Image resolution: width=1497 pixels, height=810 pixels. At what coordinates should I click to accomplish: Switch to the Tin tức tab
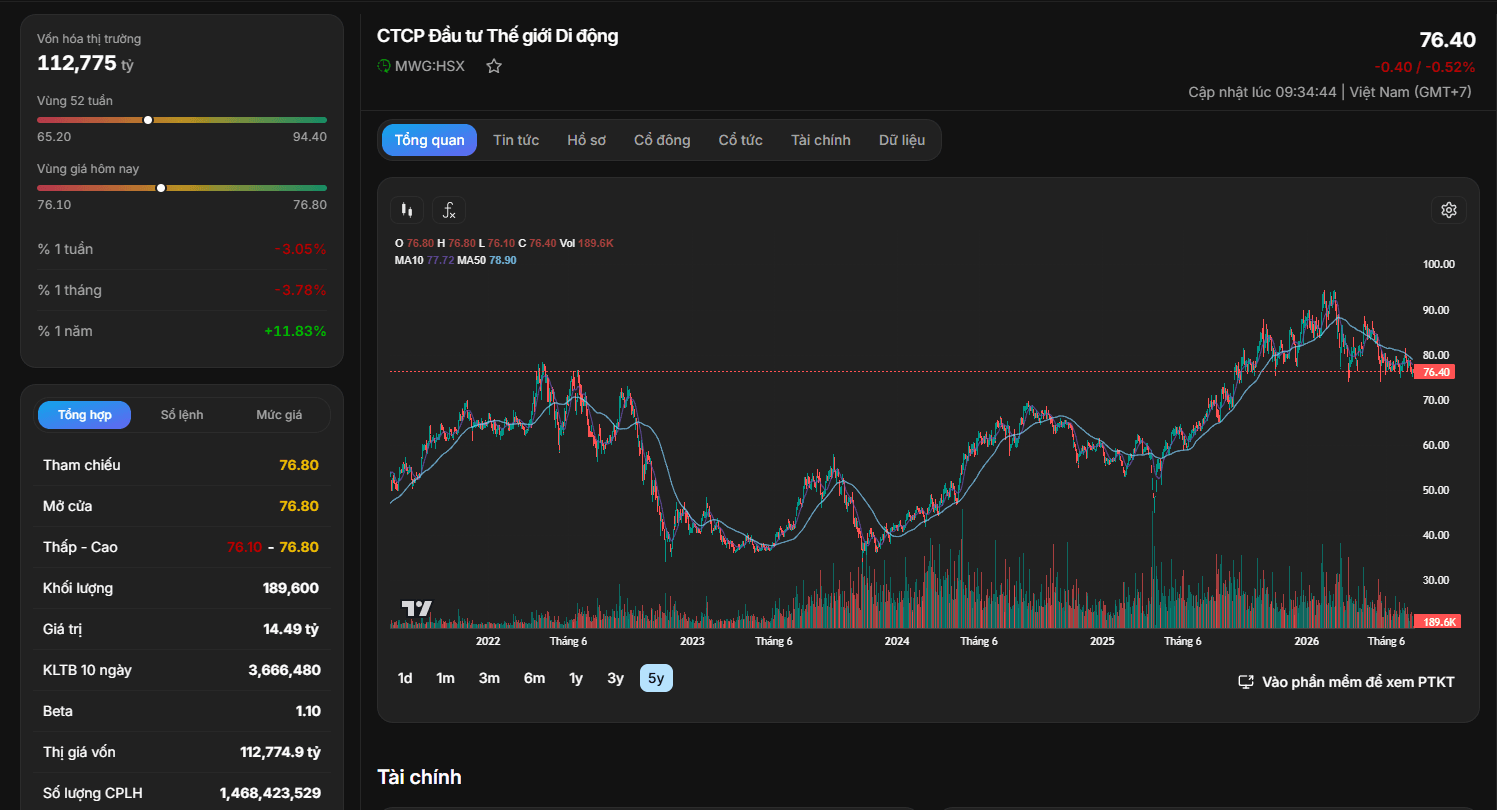click(516, 140)
